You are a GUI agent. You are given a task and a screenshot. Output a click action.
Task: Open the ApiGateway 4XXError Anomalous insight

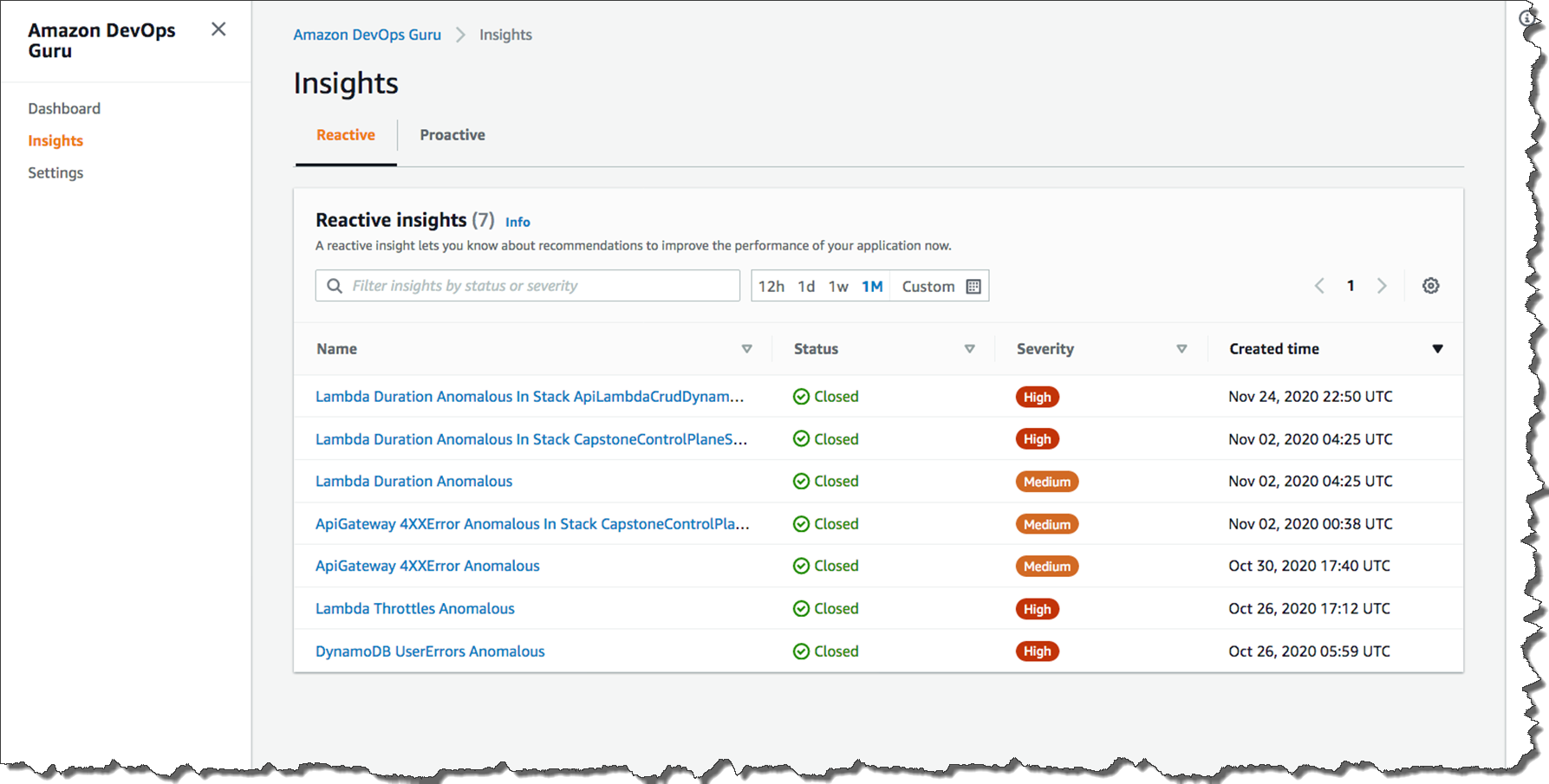(x=427, y=566)
